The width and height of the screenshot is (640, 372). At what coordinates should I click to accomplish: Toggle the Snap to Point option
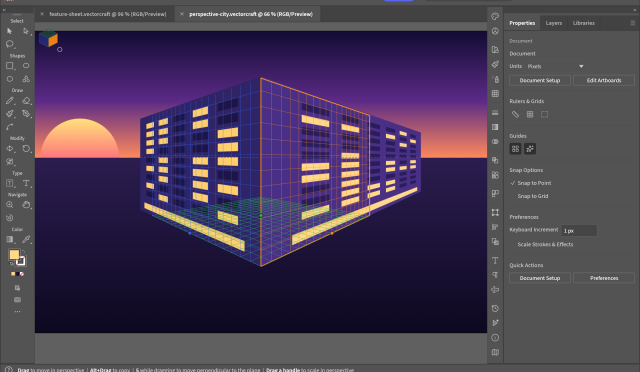click(530, 183)
